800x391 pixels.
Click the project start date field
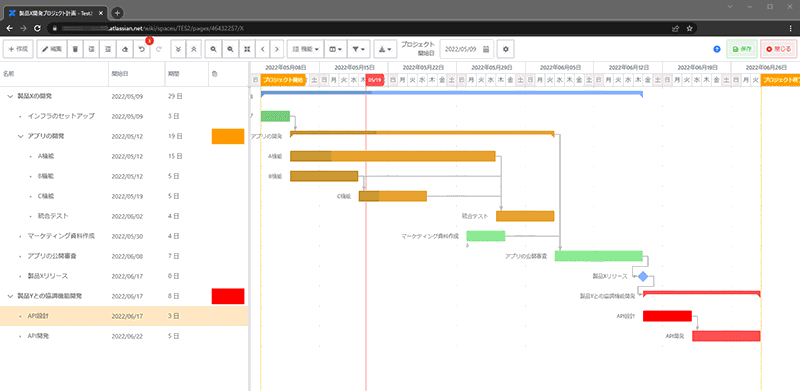(x=467, y=50)
